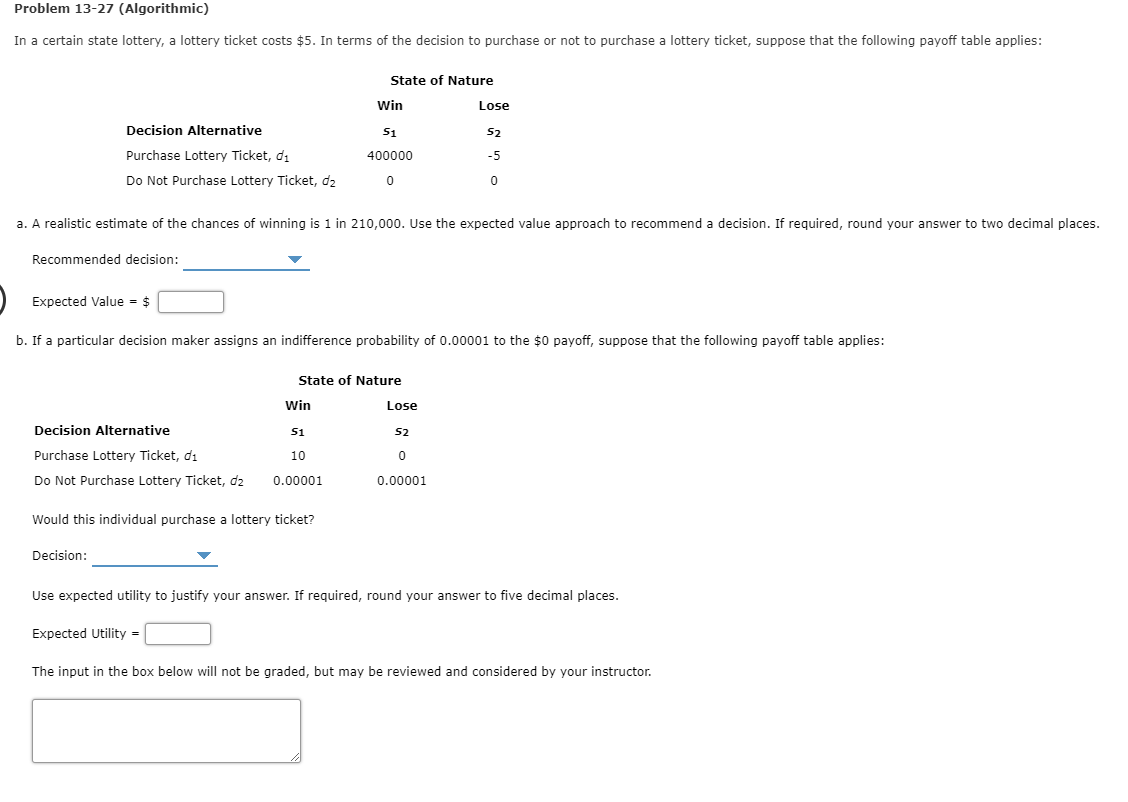
Task: Select the payoff value 400000 in the table
Action: tap(388, 155)
